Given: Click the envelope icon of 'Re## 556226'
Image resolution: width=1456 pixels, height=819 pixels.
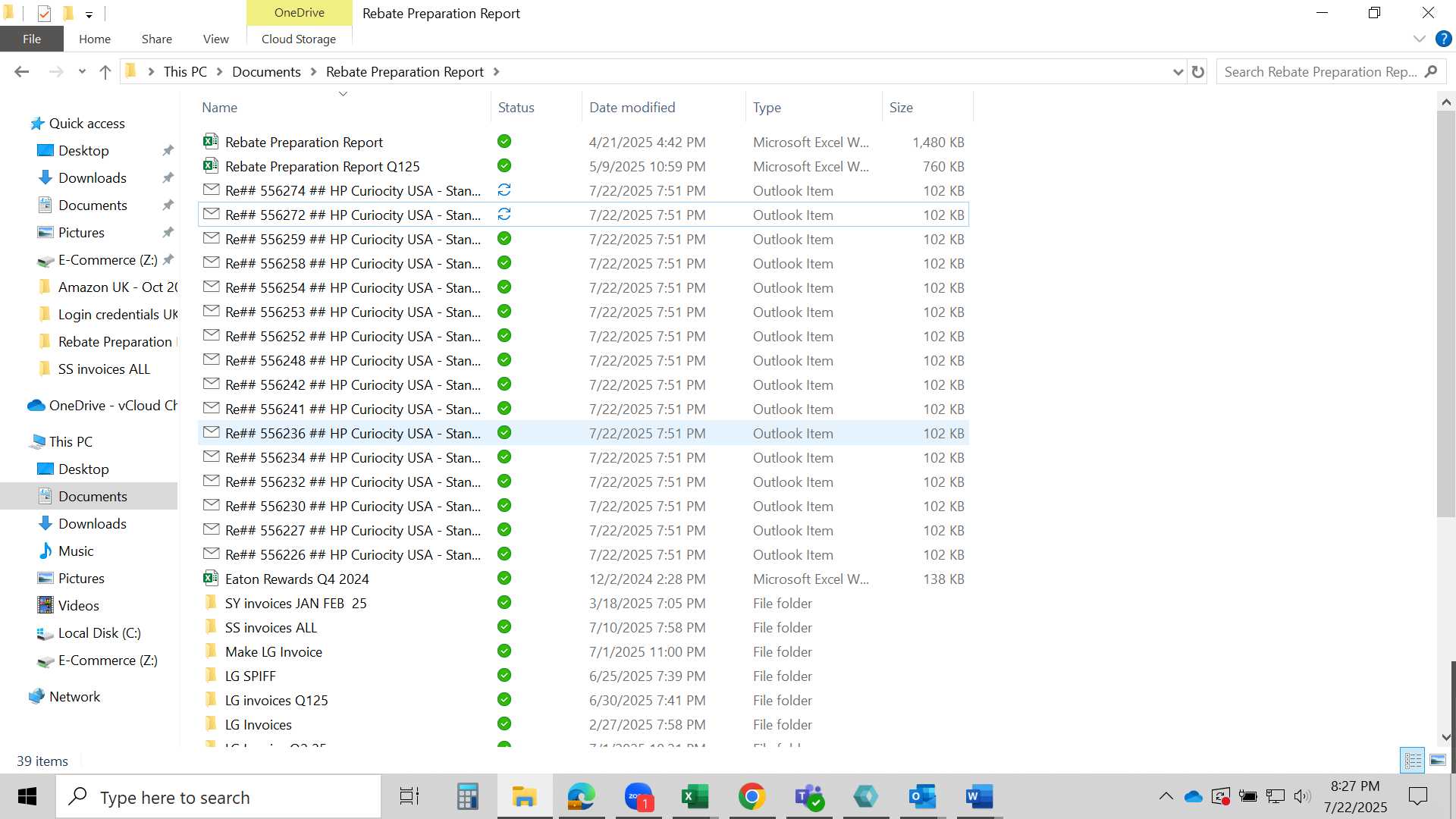Looking at the screenshot, I should 212,554.
